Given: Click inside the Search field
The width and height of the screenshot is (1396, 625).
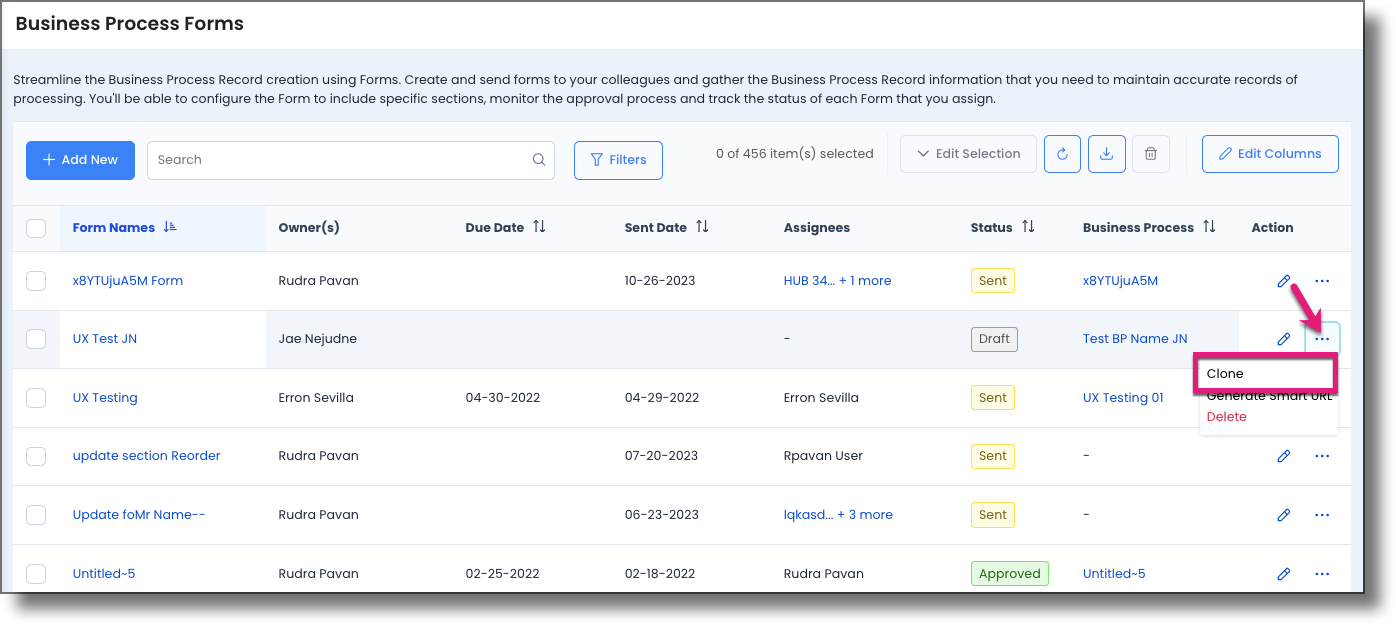Looking at the screenshot, I should point(300,160).
